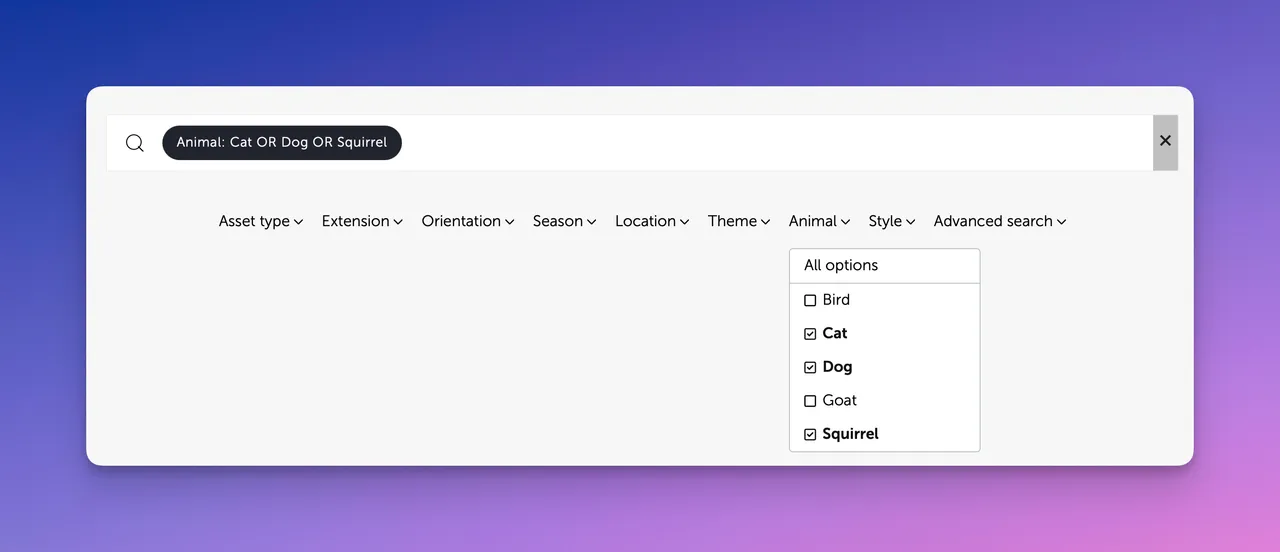The height and width of the screenshot is (552, 1280).
Task: Uncheck the Dog option
Action: (810, 367)
